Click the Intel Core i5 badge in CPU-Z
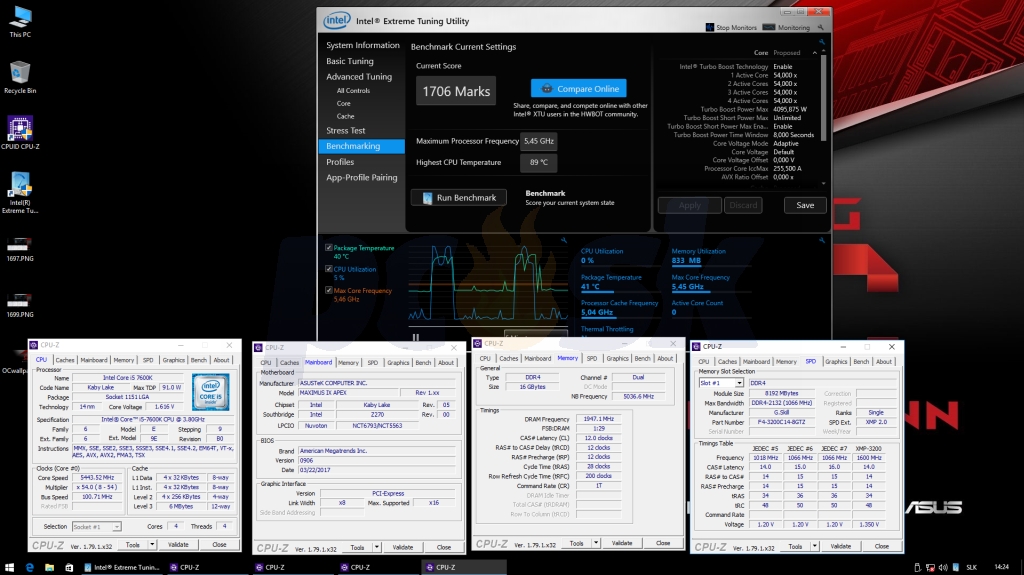This screenshot has width=1024, height=575. click(210, 391)
